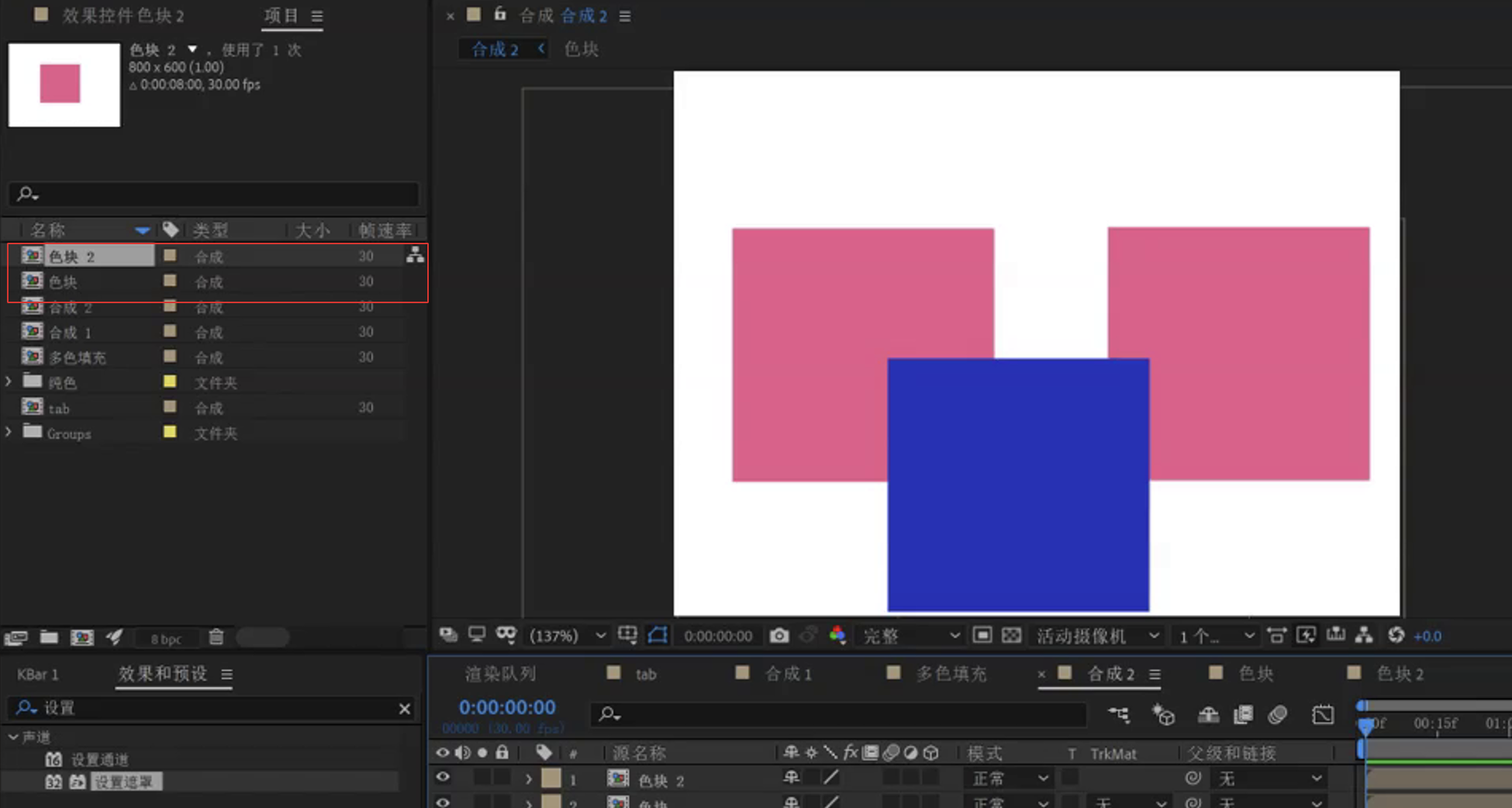The width and height of the screenshot is (1512, 808).
Task: Toggle mask and shape path visibility
Action: point(506,635)
